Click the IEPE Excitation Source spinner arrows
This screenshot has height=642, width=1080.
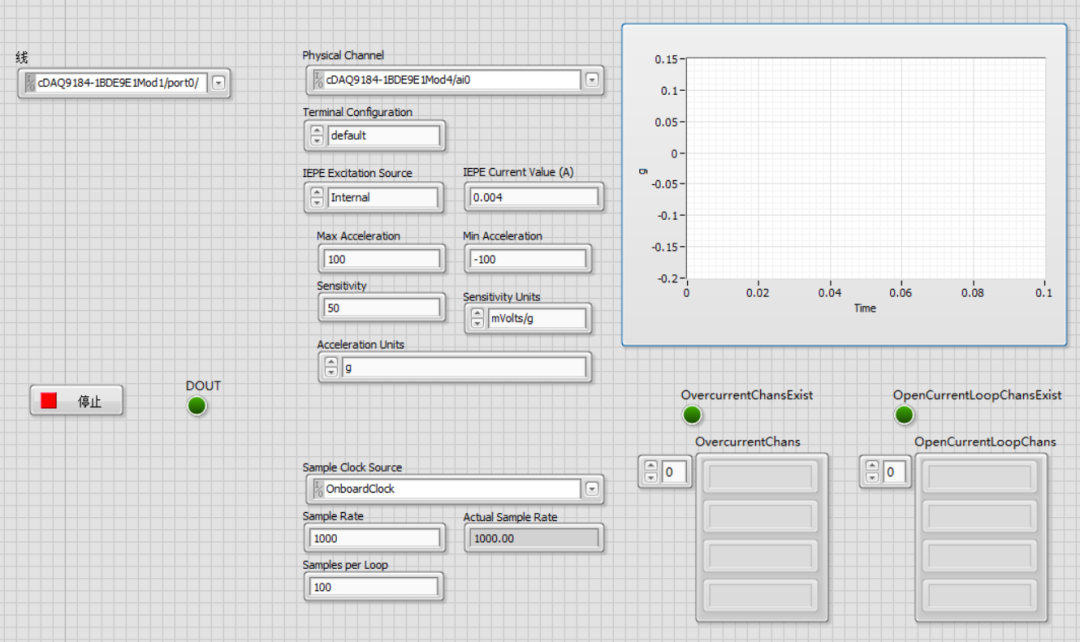[317, 197]
